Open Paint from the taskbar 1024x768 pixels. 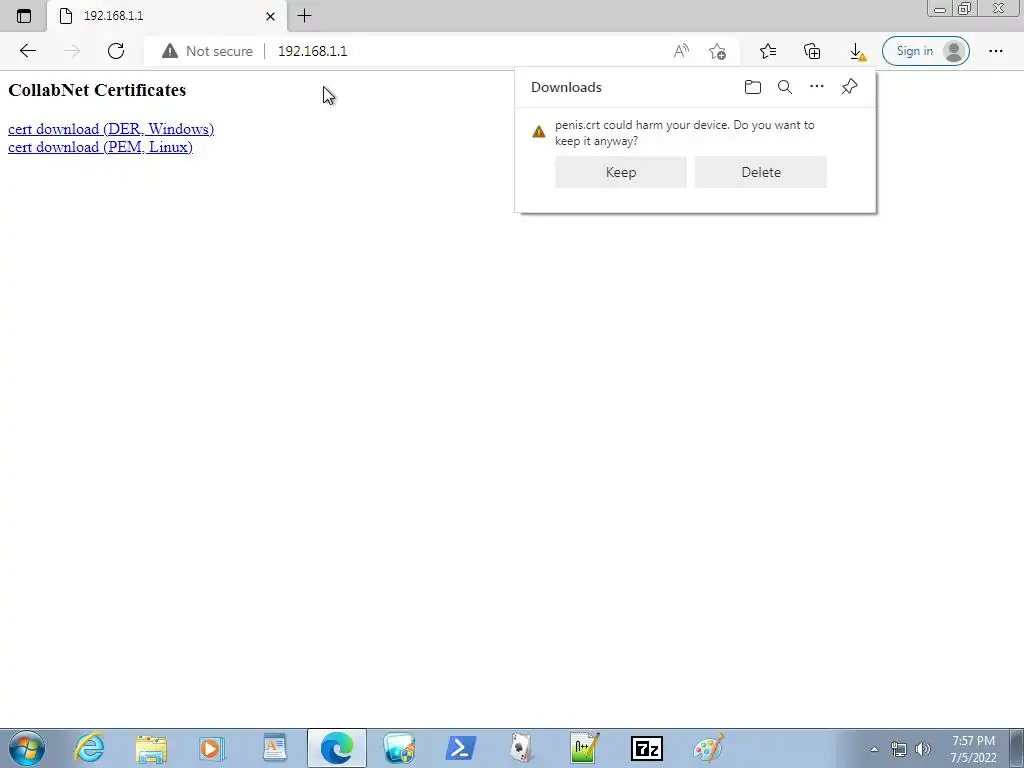coord(709,748)
